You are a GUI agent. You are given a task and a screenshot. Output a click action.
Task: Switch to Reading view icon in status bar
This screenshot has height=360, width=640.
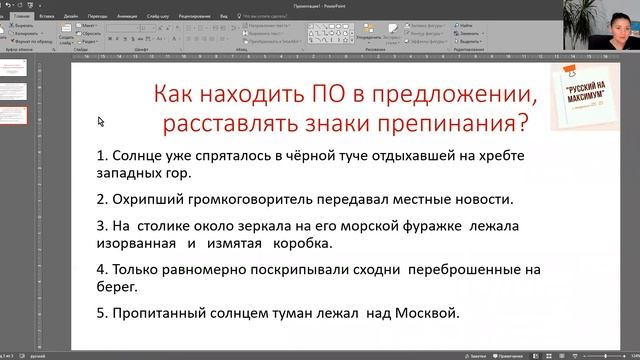tap(562, 356)
